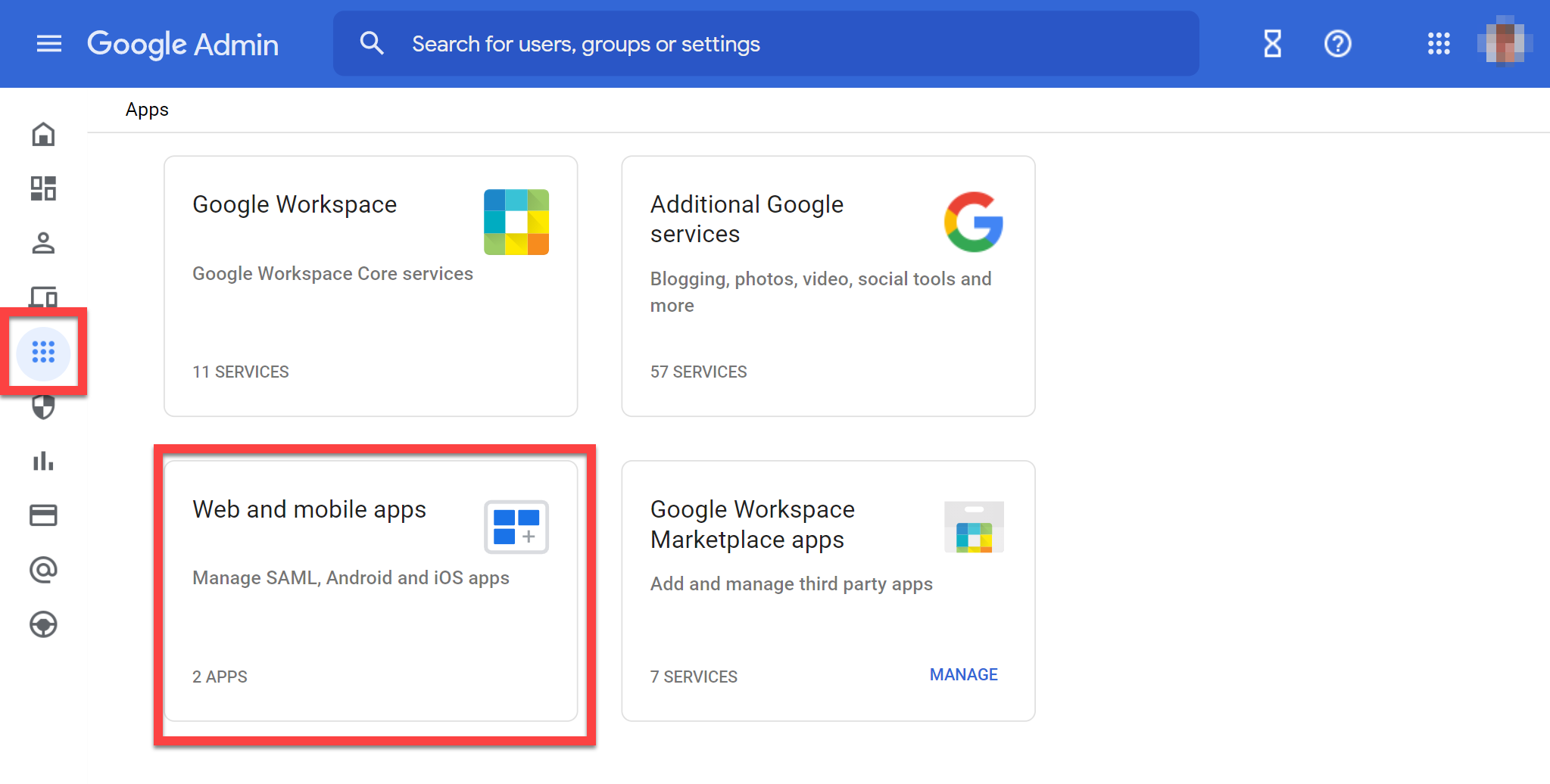Click 'Manage SAML, Android and iOS apps' text

click(351, 578)
